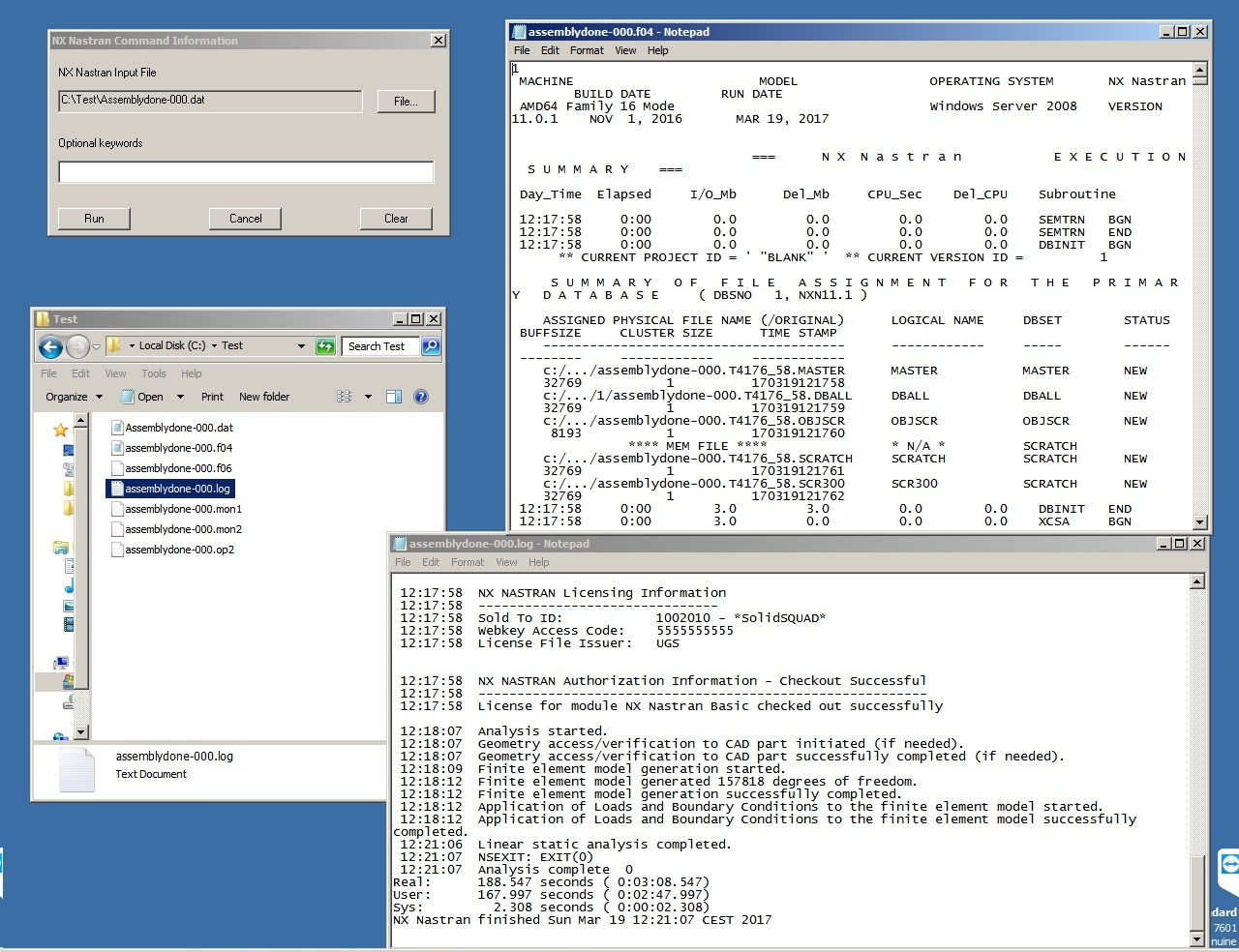Create a New folder in Test
Viewport: 1239px width, 952px height.
point(264,397)
